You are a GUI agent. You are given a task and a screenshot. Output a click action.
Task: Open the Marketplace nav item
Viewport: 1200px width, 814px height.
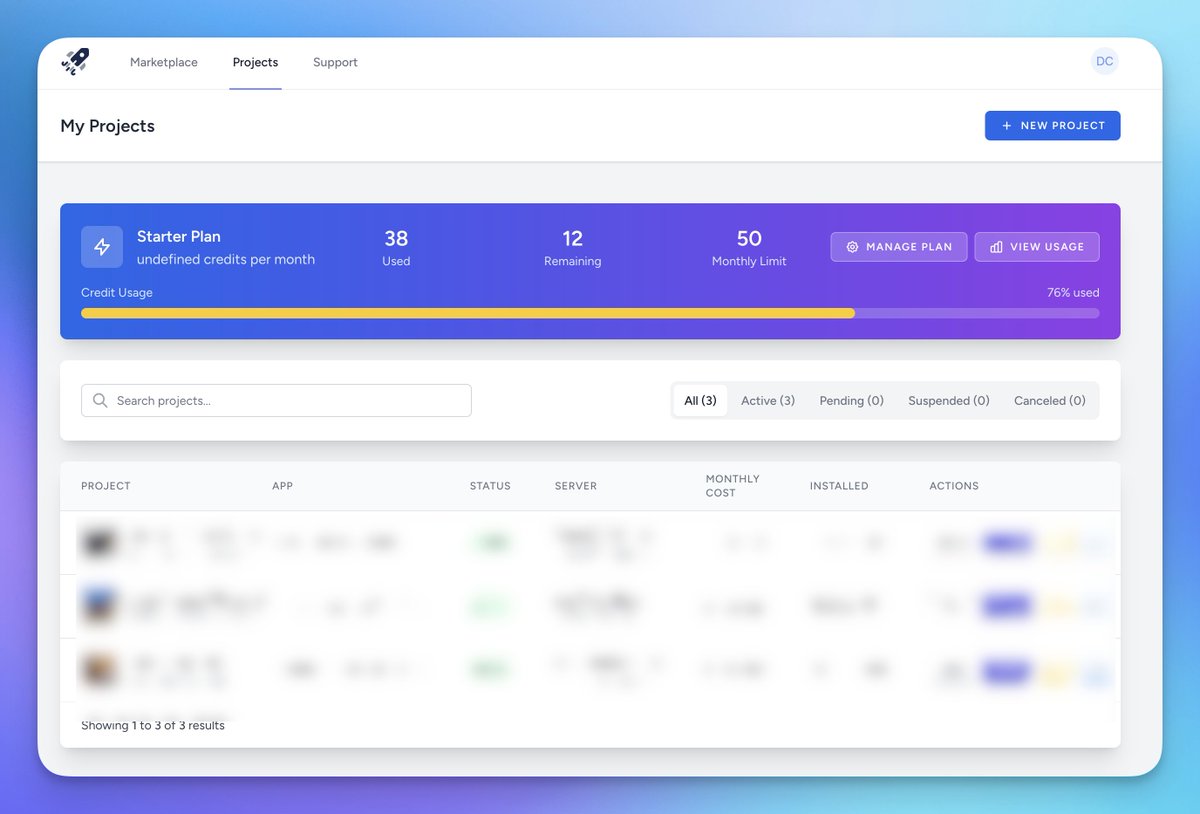point(164,62)
